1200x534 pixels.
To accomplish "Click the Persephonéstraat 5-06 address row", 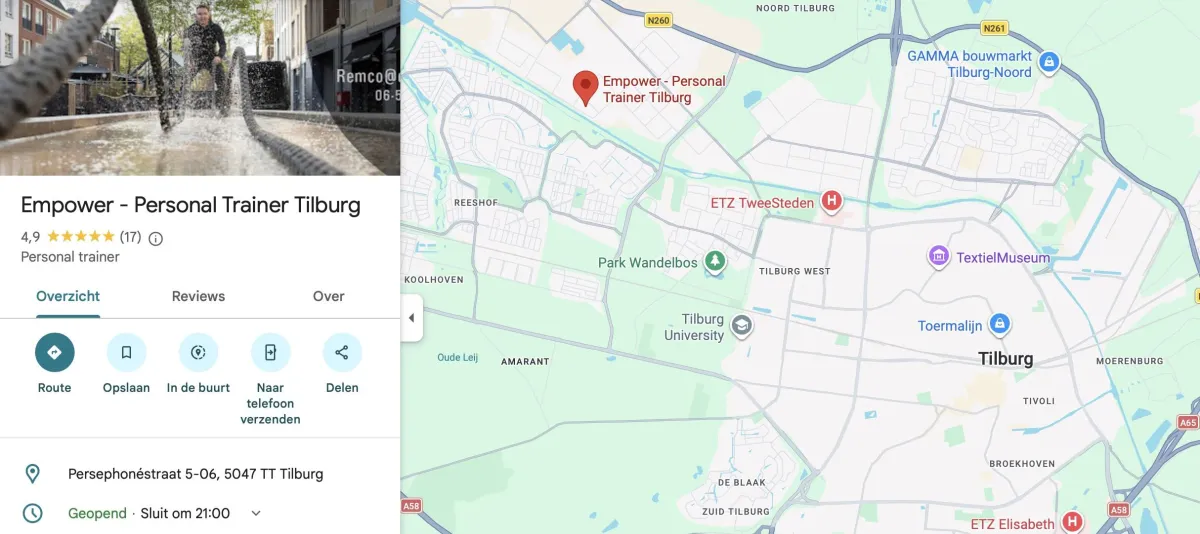I will (200, 474).
